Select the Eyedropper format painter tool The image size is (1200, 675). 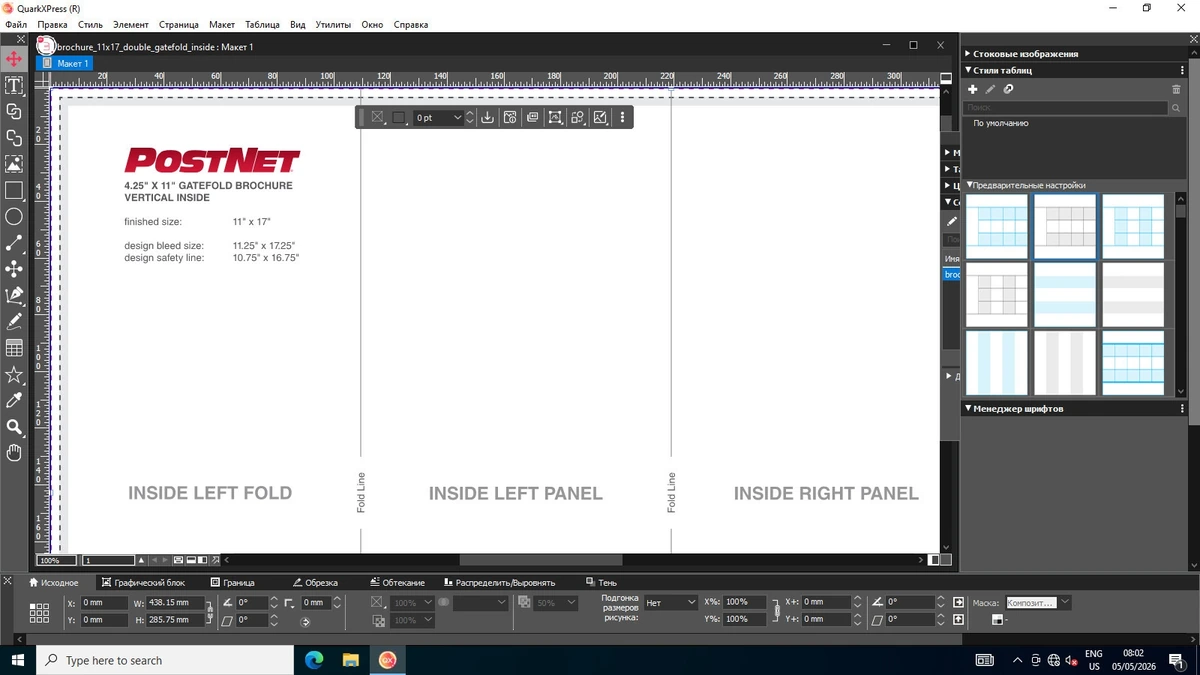14,400
